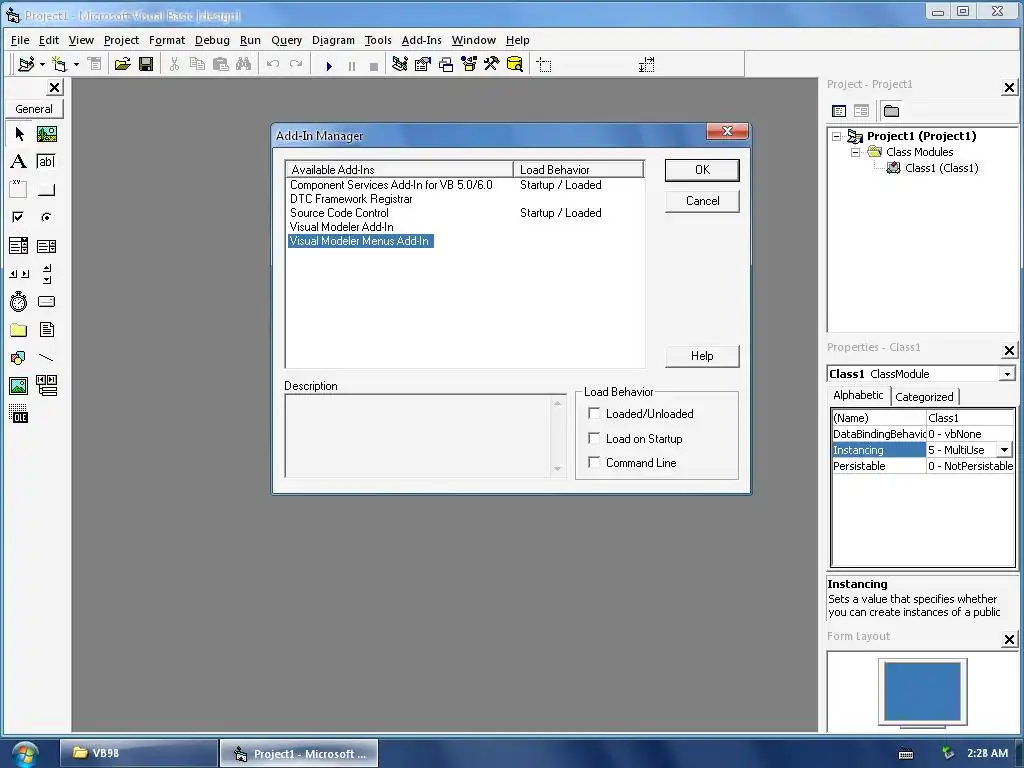Viewport: 1024px width, 768px height.
Task: Open dropdown arrow next to Add Form icon
Action: [x=76, y=64]
